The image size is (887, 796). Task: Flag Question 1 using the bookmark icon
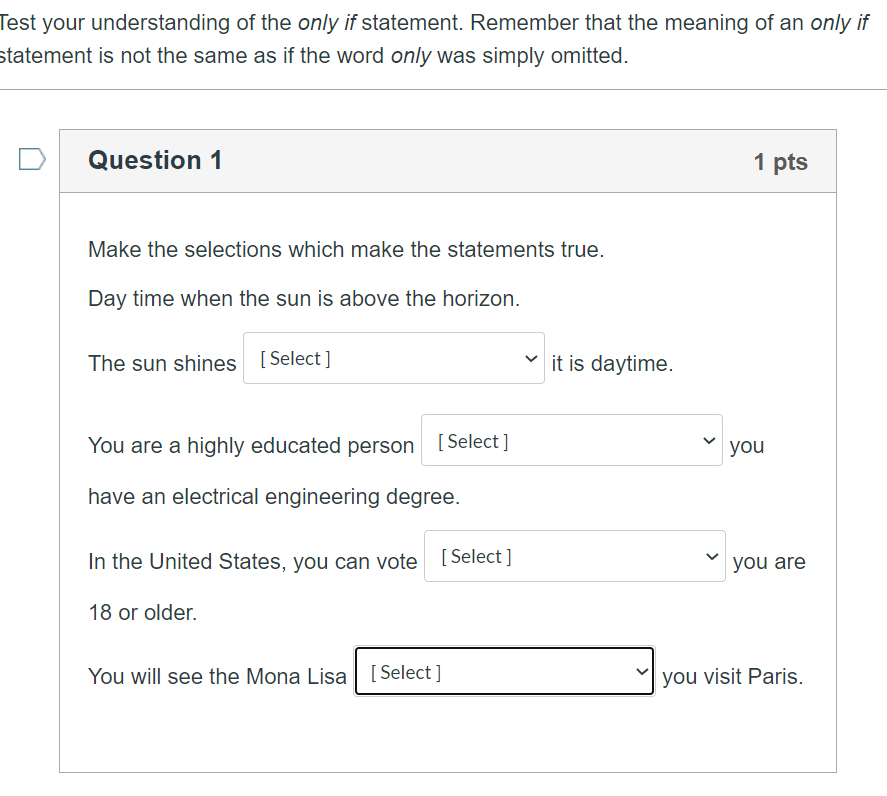tap(31, 156)
